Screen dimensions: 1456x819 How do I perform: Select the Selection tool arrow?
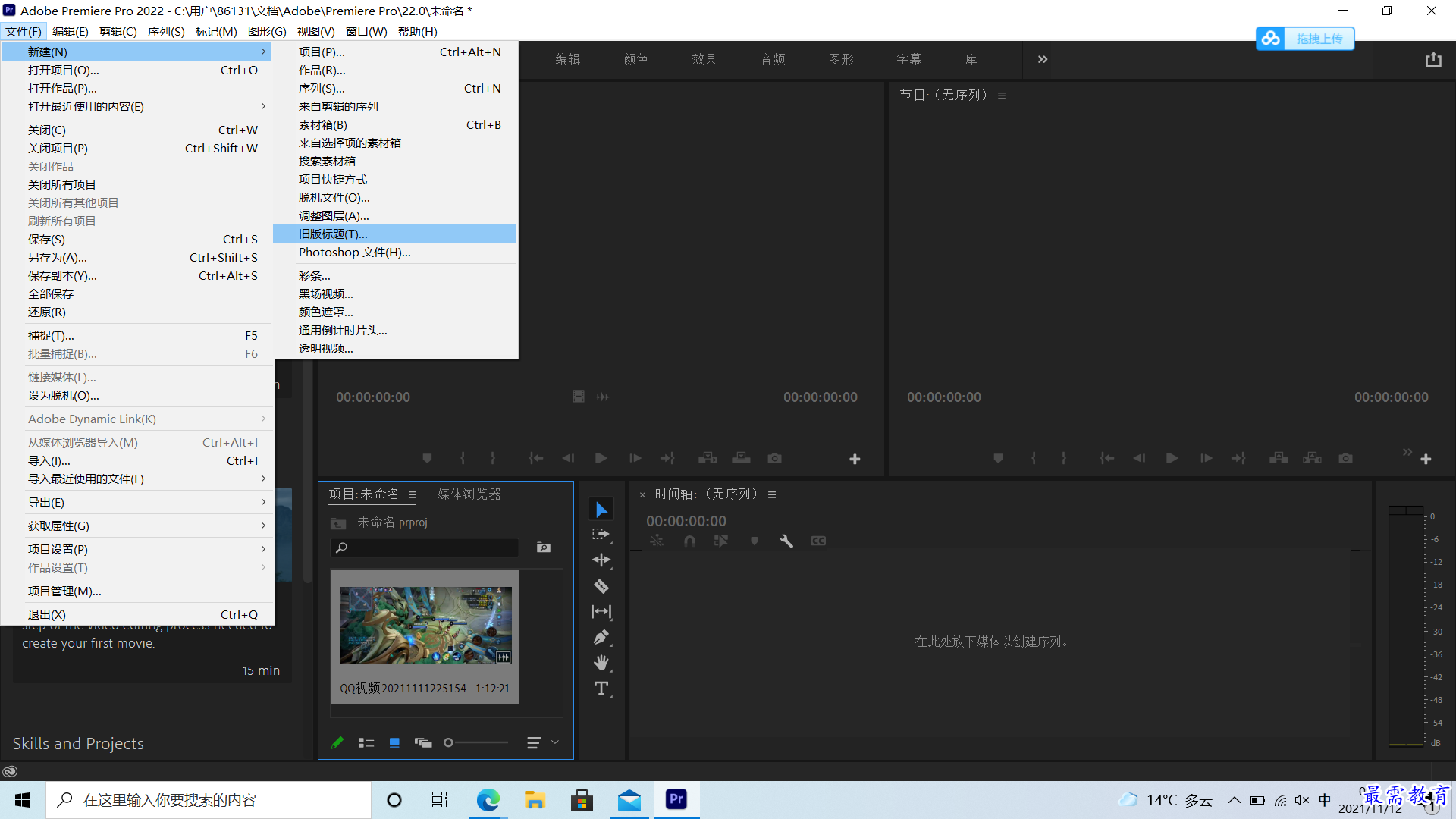pyautogui.click(x=601, y=510)
